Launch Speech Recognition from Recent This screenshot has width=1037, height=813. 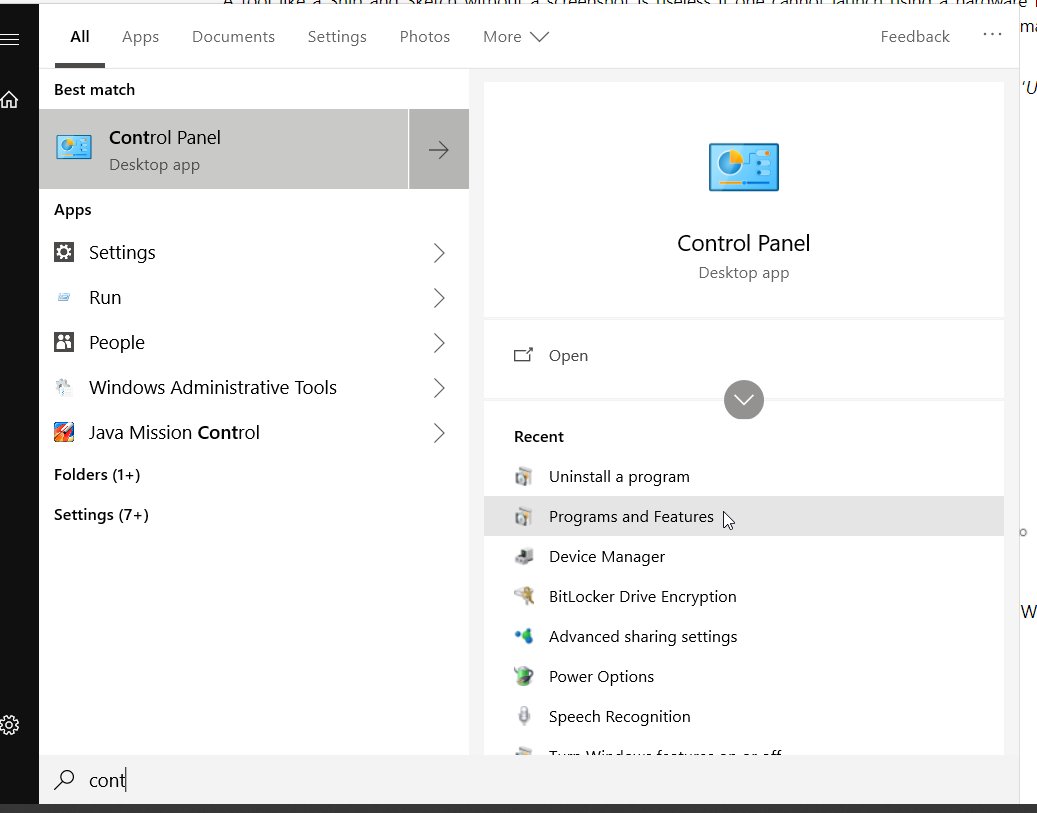(620, 716)
